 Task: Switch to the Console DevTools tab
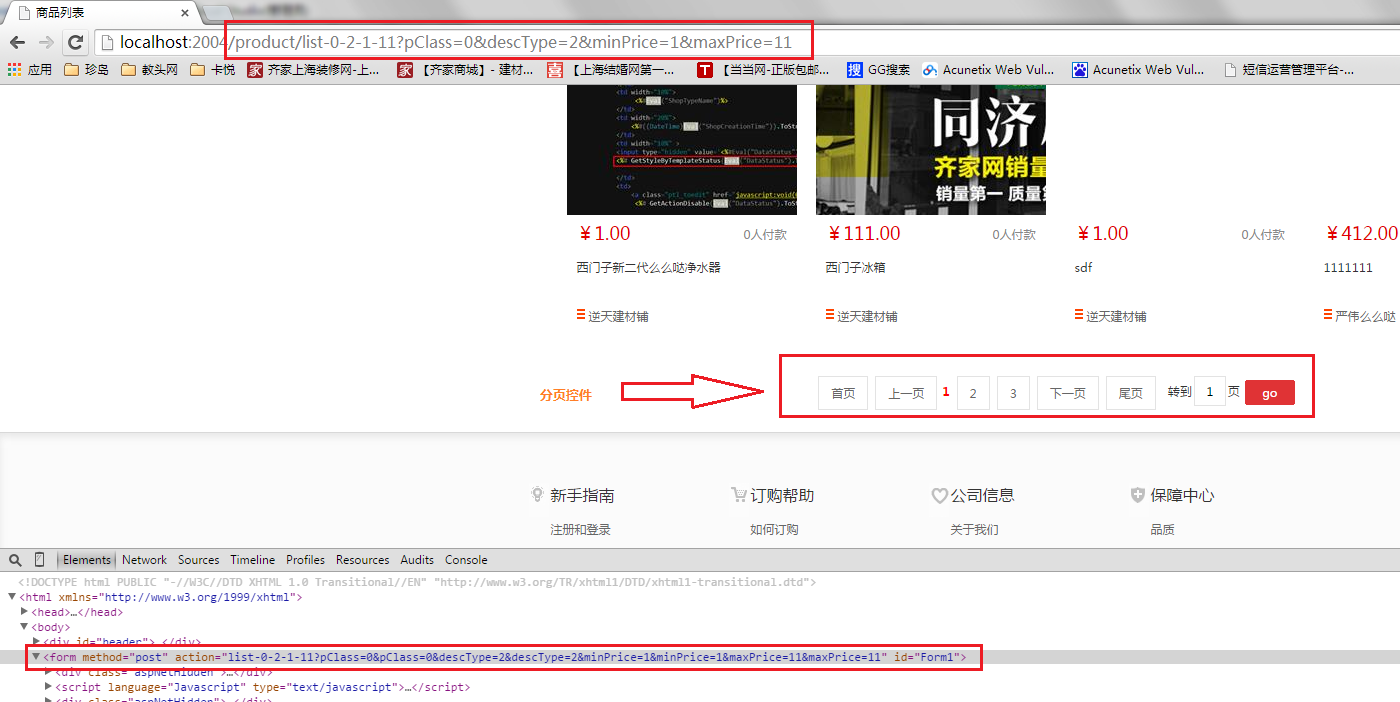pos(466,560)
